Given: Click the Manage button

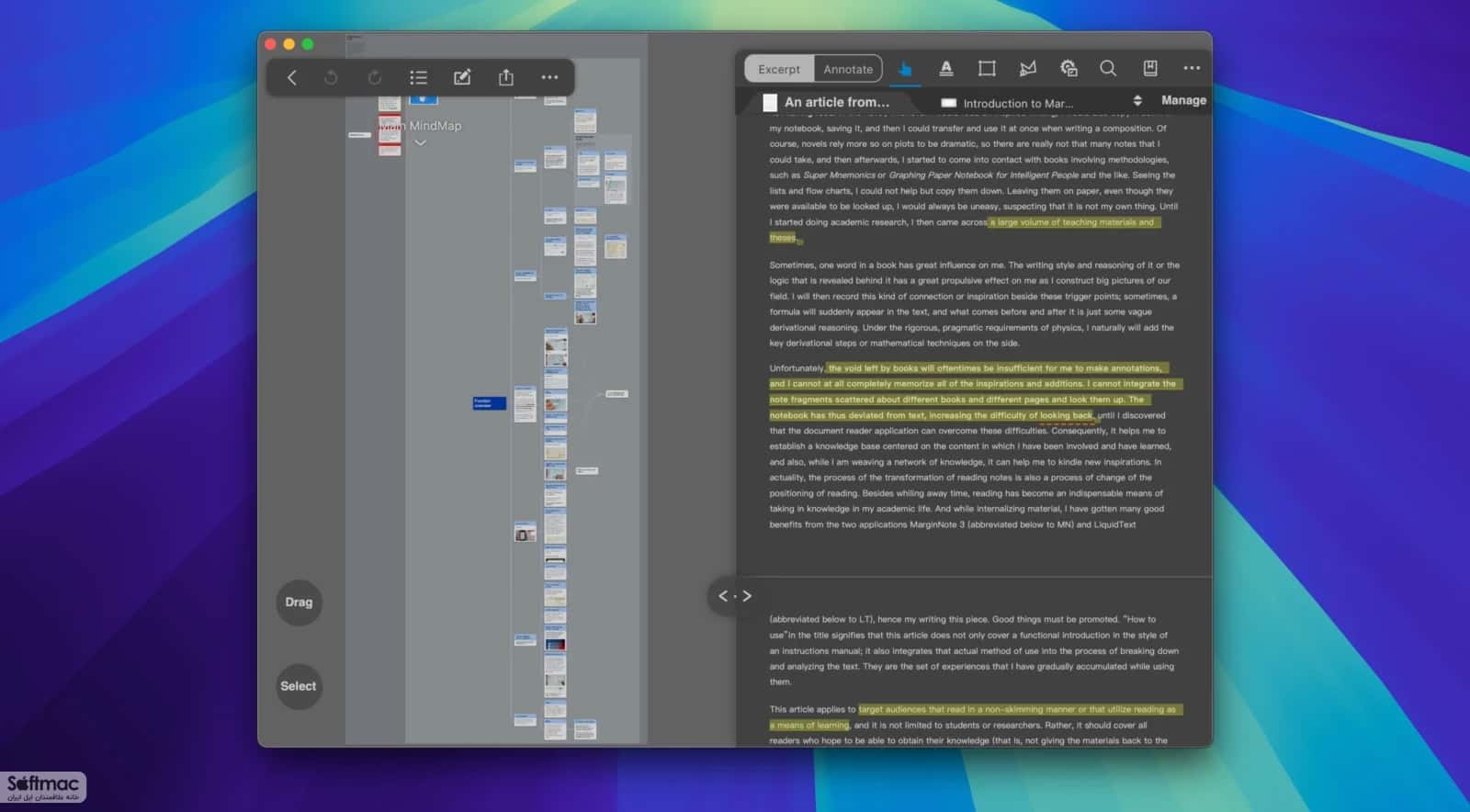Looking at the screenshot, I should pos(1183,101).
